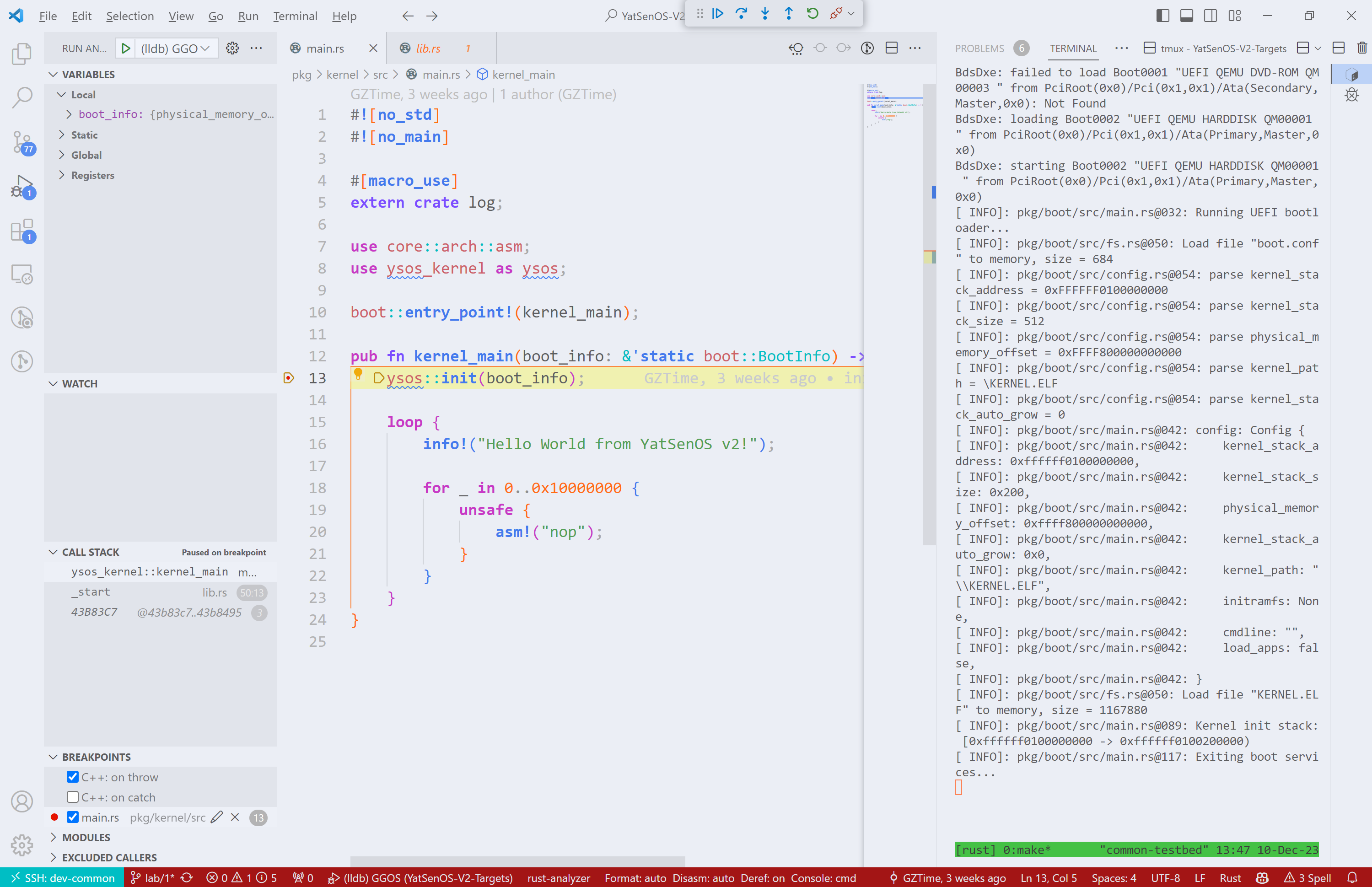Click Step Over in the debug toolbar
Image resolution: width=1372 pixels, height=887 pixels.
click(741, 13)
